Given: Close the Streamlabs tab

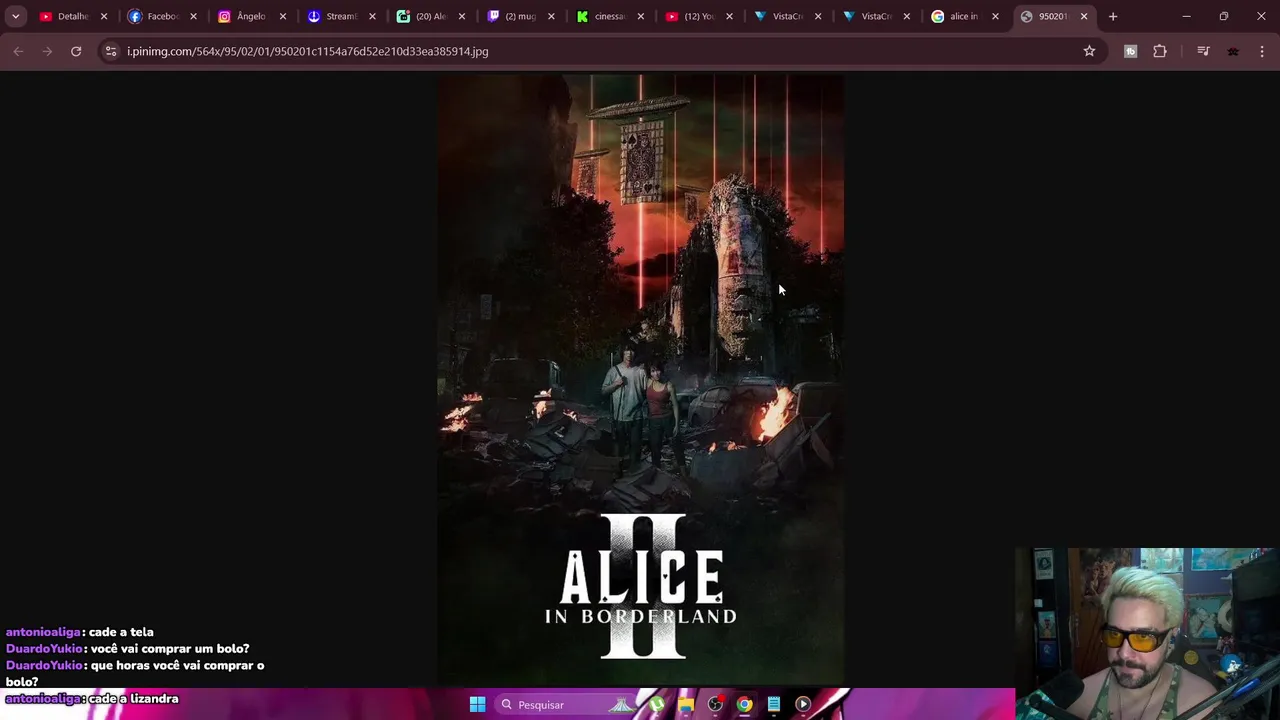Looking at the screenshot, I should (x=372, y=16).
